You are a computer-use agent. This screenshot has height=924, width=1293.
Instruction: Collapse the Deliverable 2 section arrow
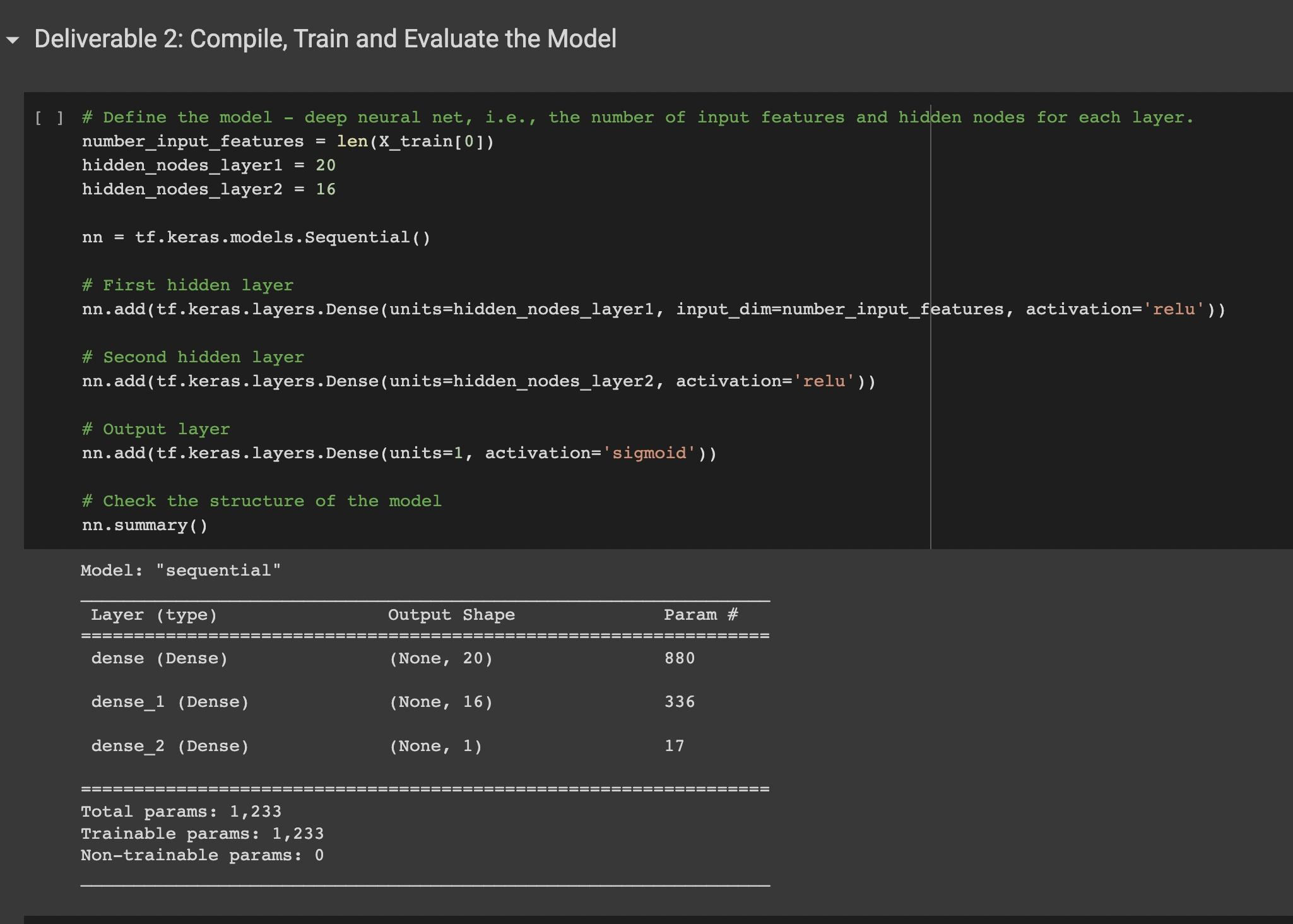click(13, 40)
